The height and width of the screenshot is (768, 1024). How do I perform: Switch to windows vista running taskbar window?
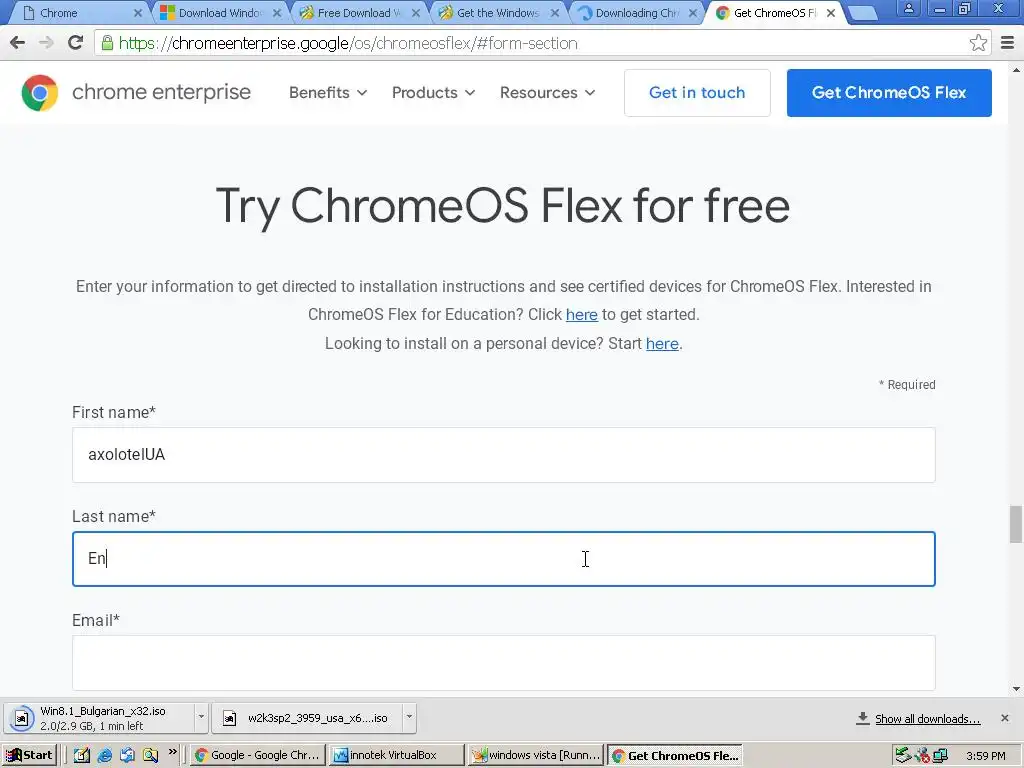pos(536,755)
